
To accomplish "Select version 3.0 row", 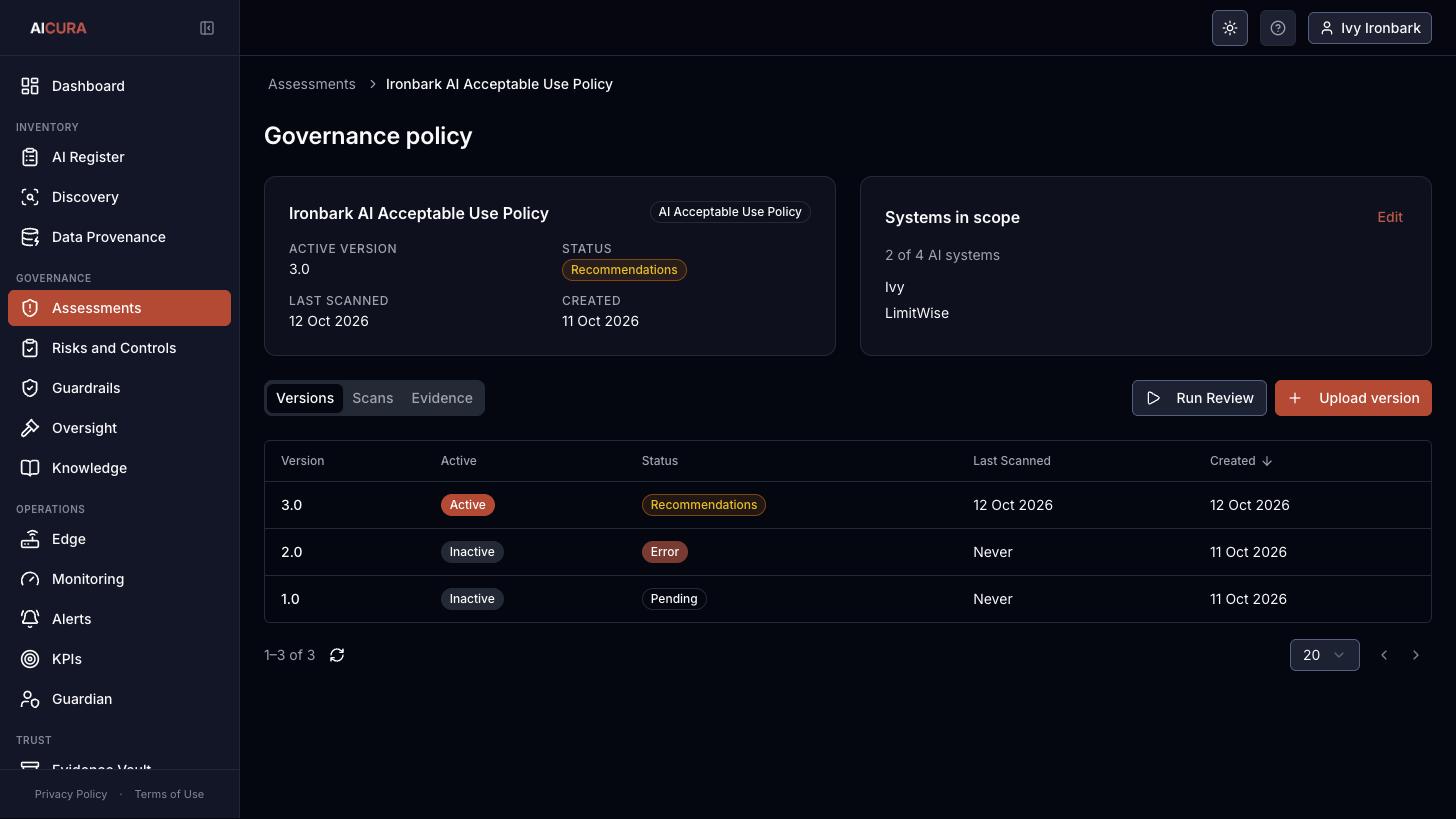I will tap(848, 505).
